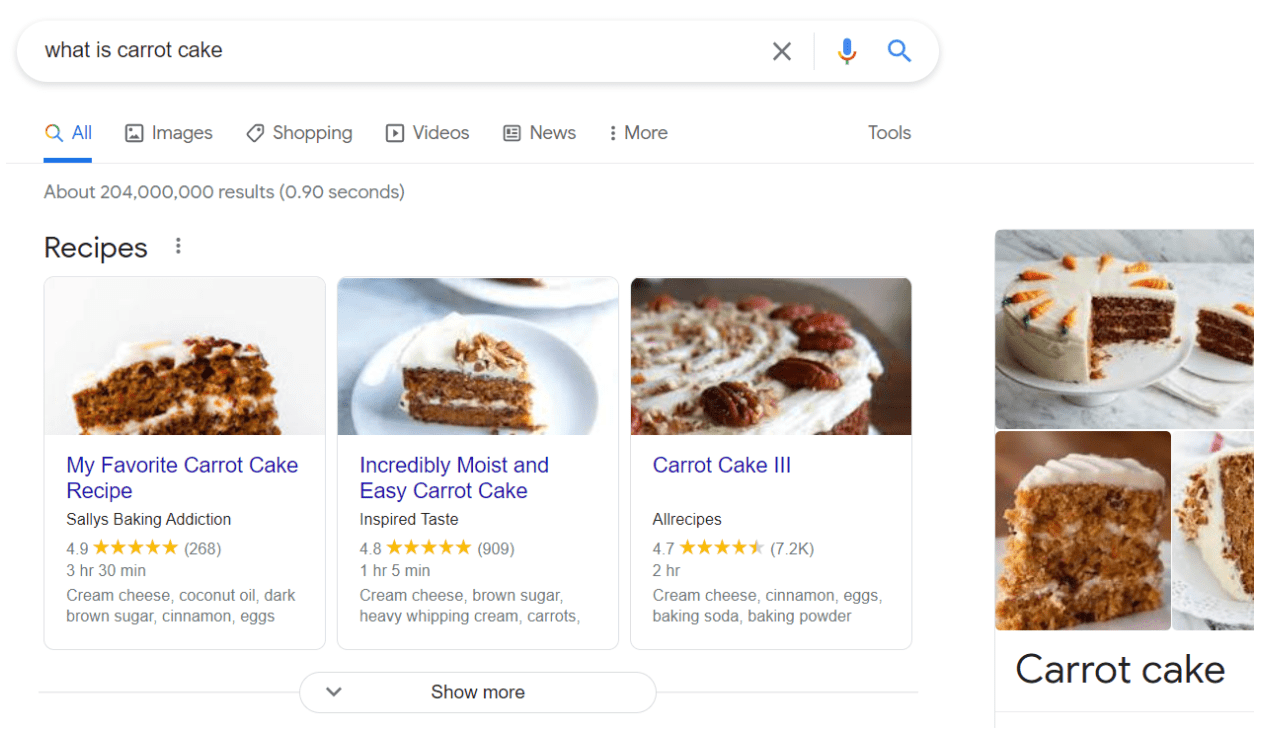
Task: Select the All results tab
Action: 69,133
